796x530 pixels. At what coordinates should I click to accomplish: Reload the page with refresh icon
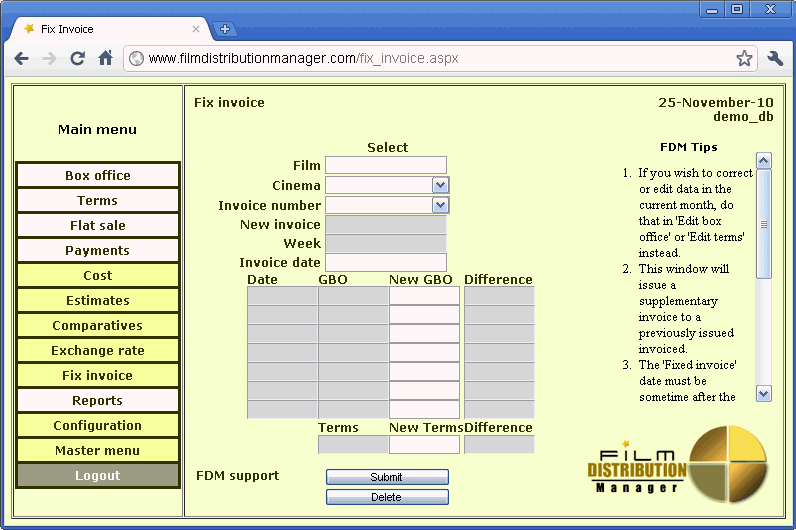click(x=77, y=58)
